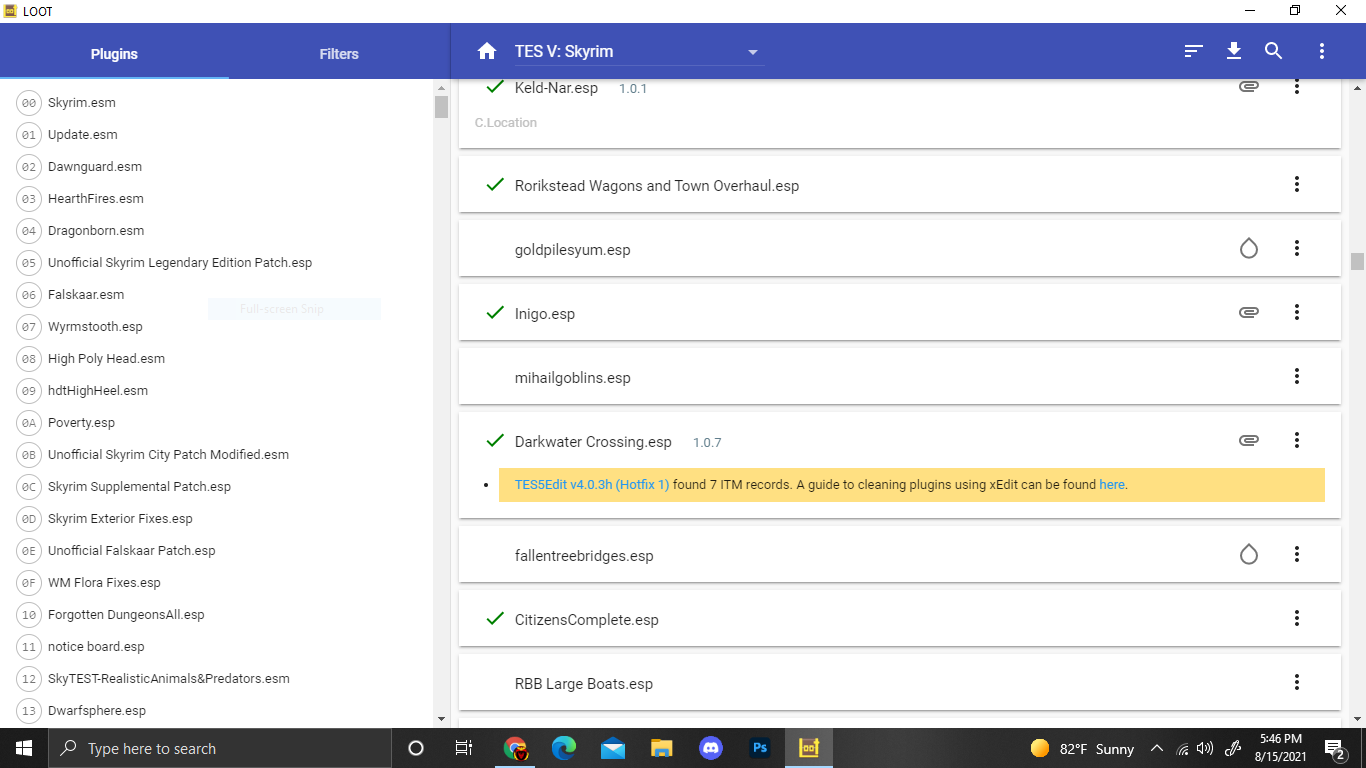Click Keld-Nar.esp user metadata paperclip icon
Image resolution: width=1366 pixels, height=768 pixels.
point(1248,87)
